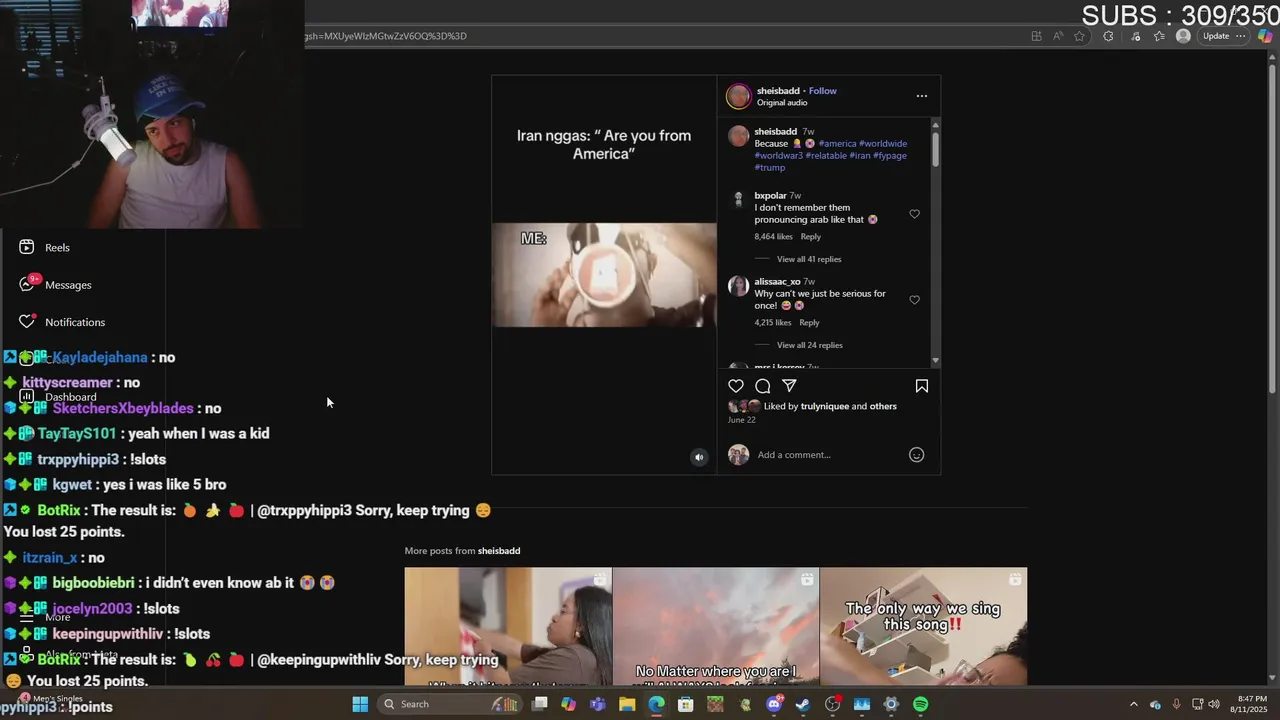The width and height of the screenshot is (1280, 720).
Task: Open the browser profile avatar
Action: pos(1183,36)
